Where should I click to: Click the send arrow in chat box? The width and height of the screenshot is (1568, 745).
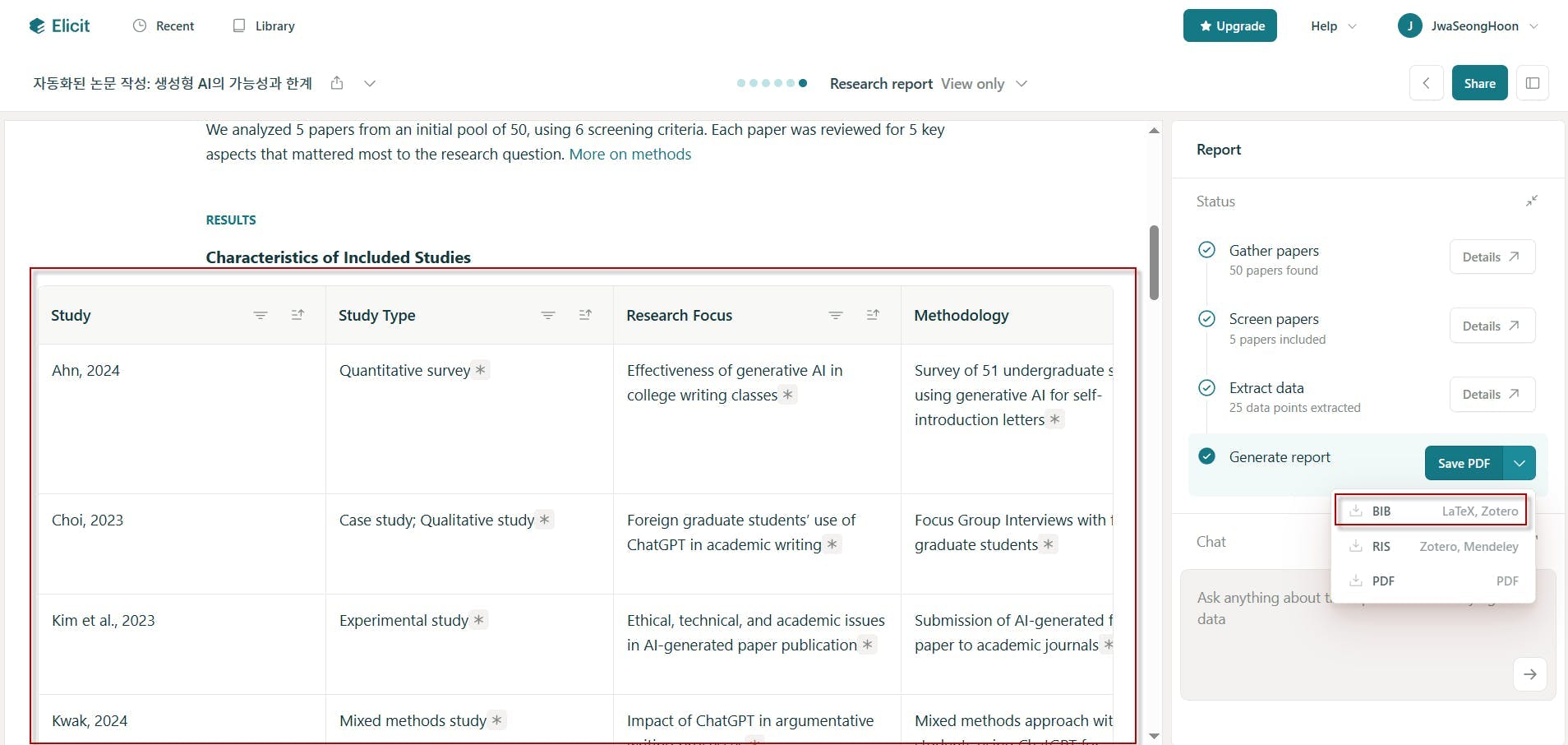tap(1529, 674)
